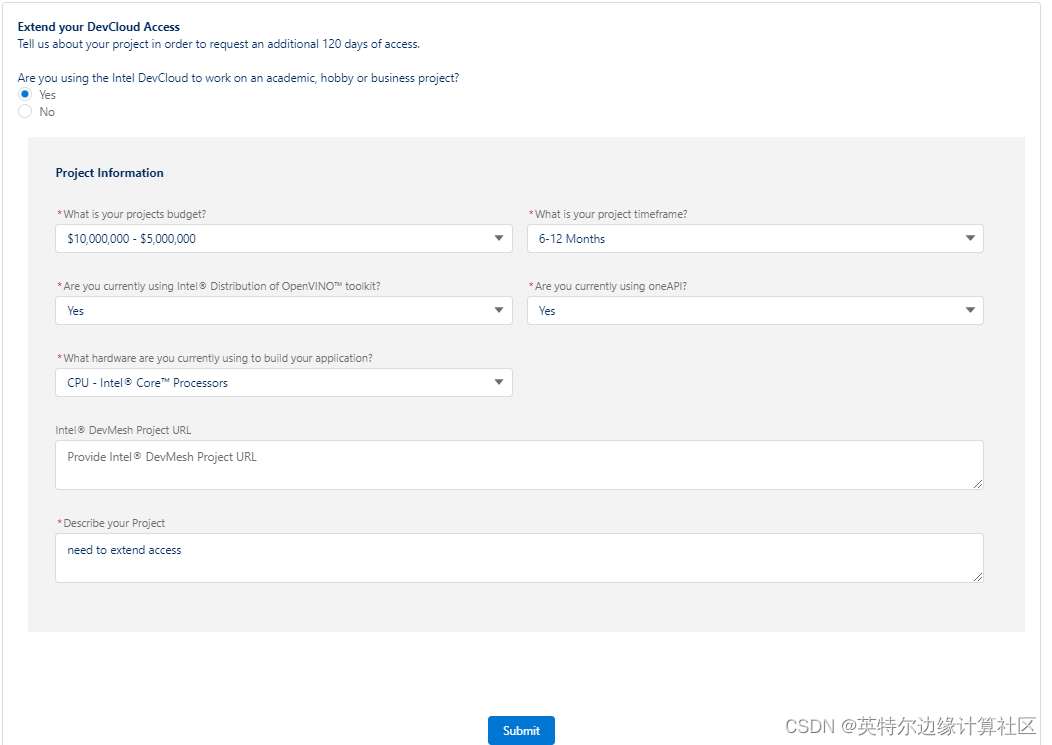Click the hardware selection dropdown arrow
The width and height of the screenshot is (1052, 745).
pos(498,382)
